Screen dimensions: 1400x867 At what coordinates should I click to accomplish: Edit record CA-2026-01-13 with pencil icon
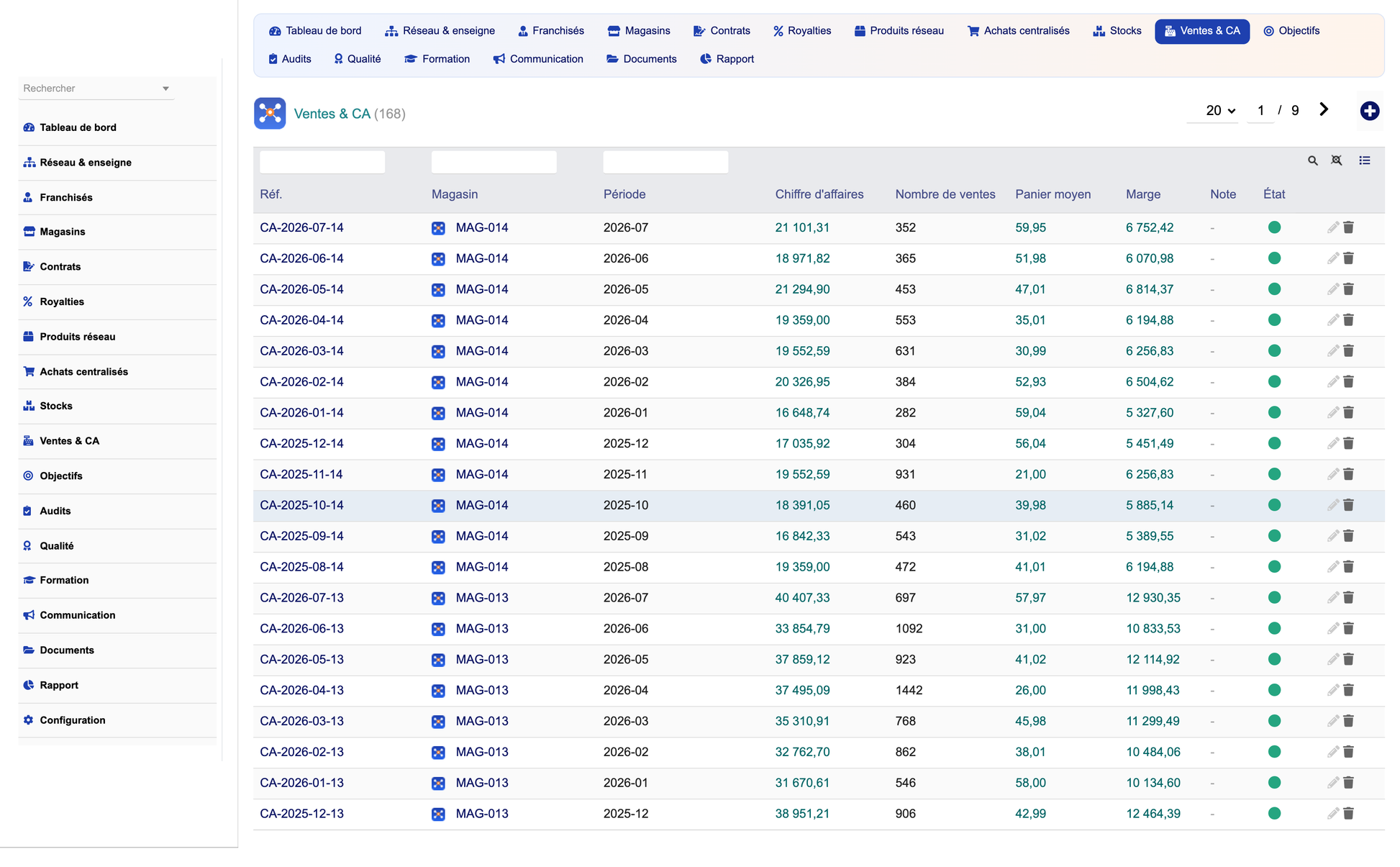pos(1332,783)
